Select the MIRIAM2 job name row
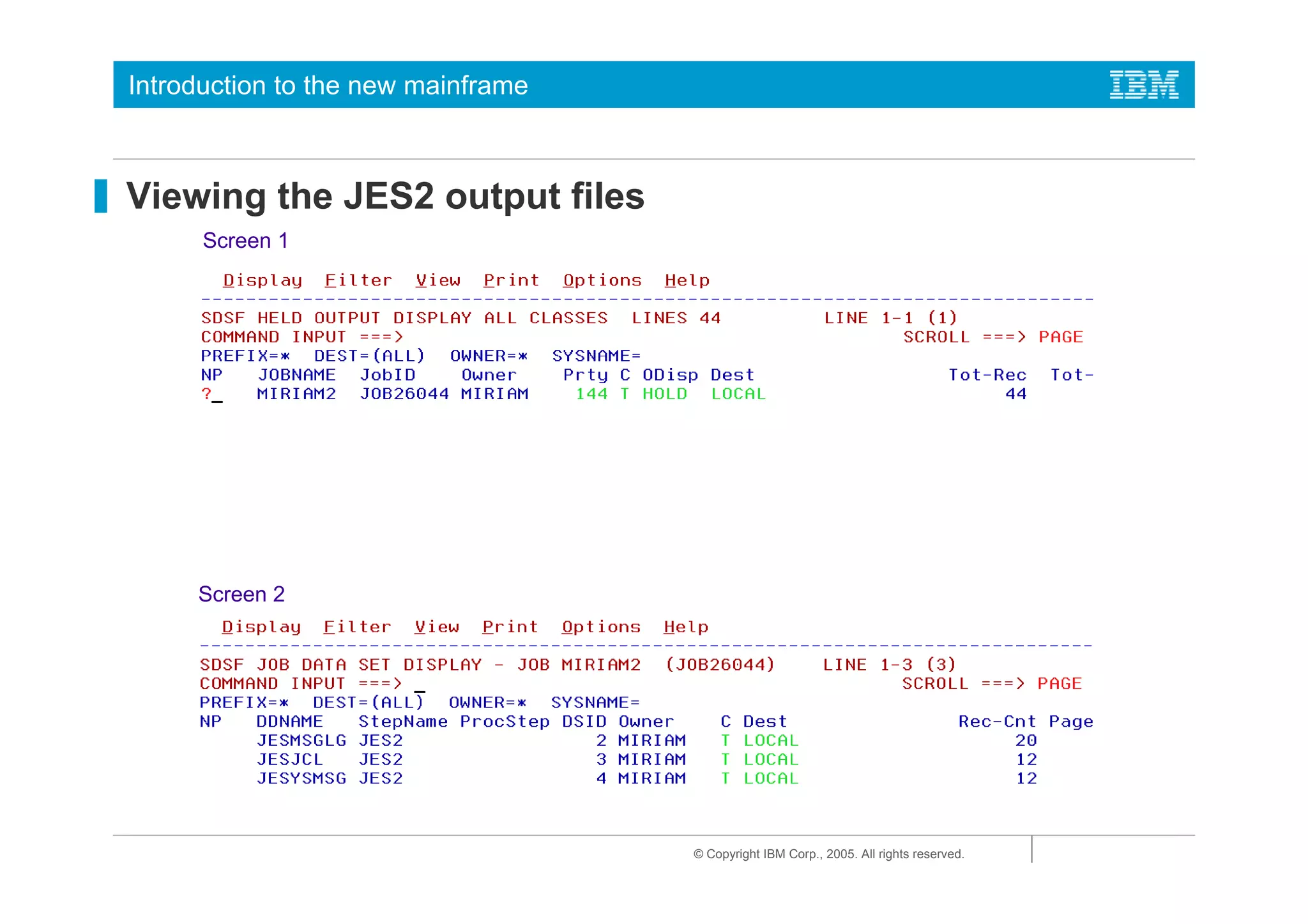 pos(296,394)
